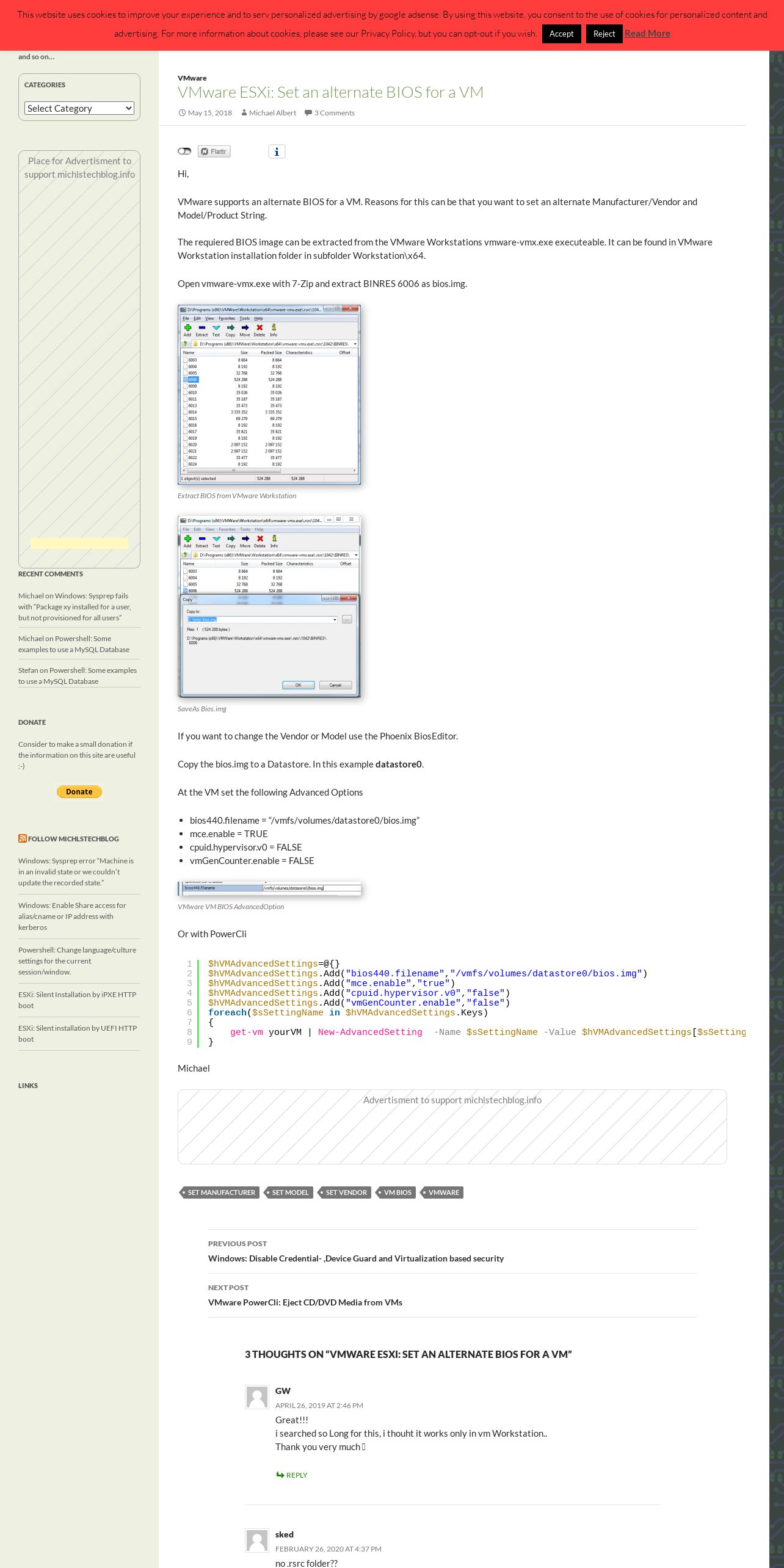The image size is (784, 1568).
Task: Click list item cpuid.hypervisor.v0 = FALSE
Action: coord(246,848)
